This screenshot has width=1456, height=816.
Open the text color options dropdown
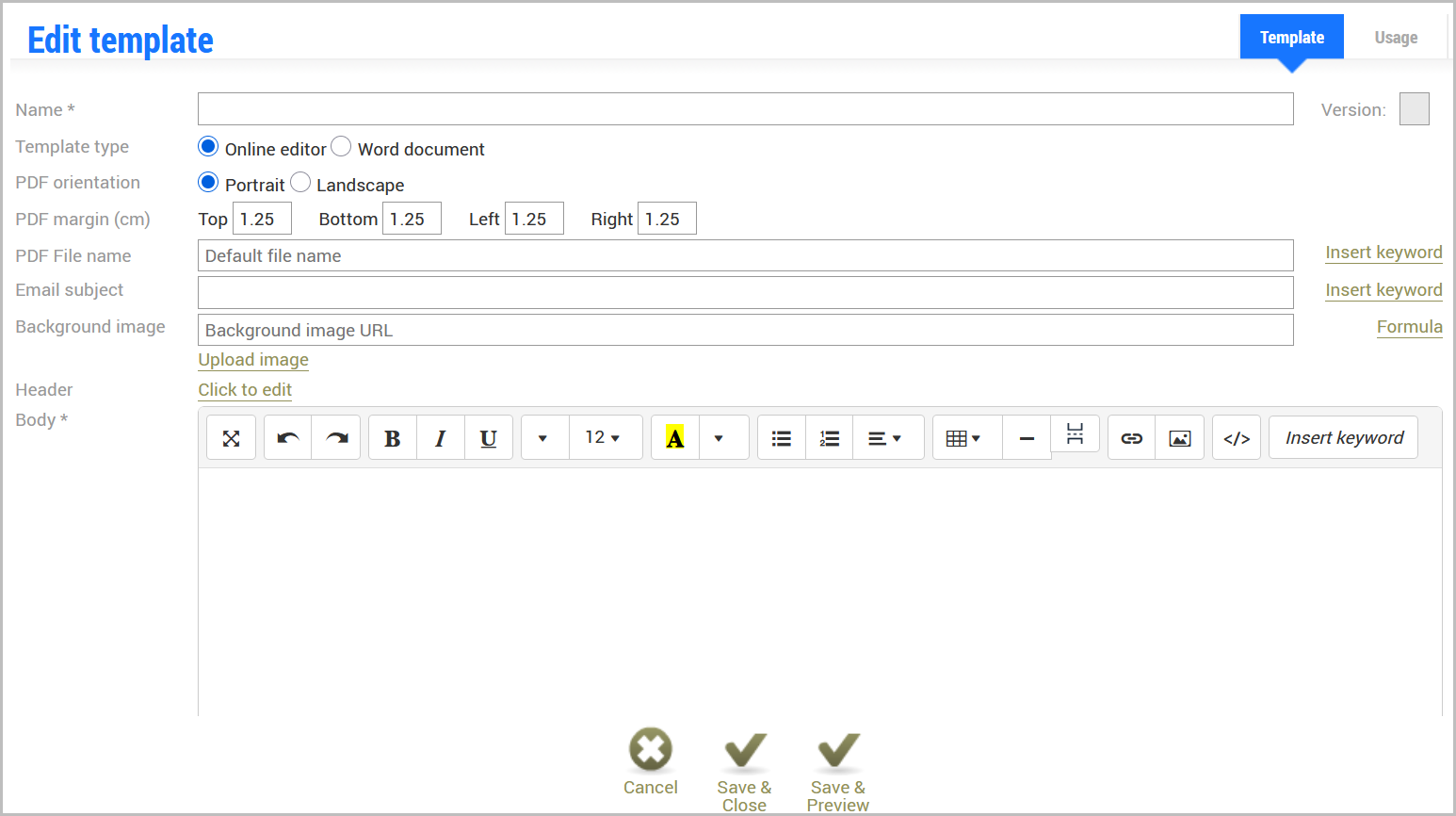pos(723,438)
